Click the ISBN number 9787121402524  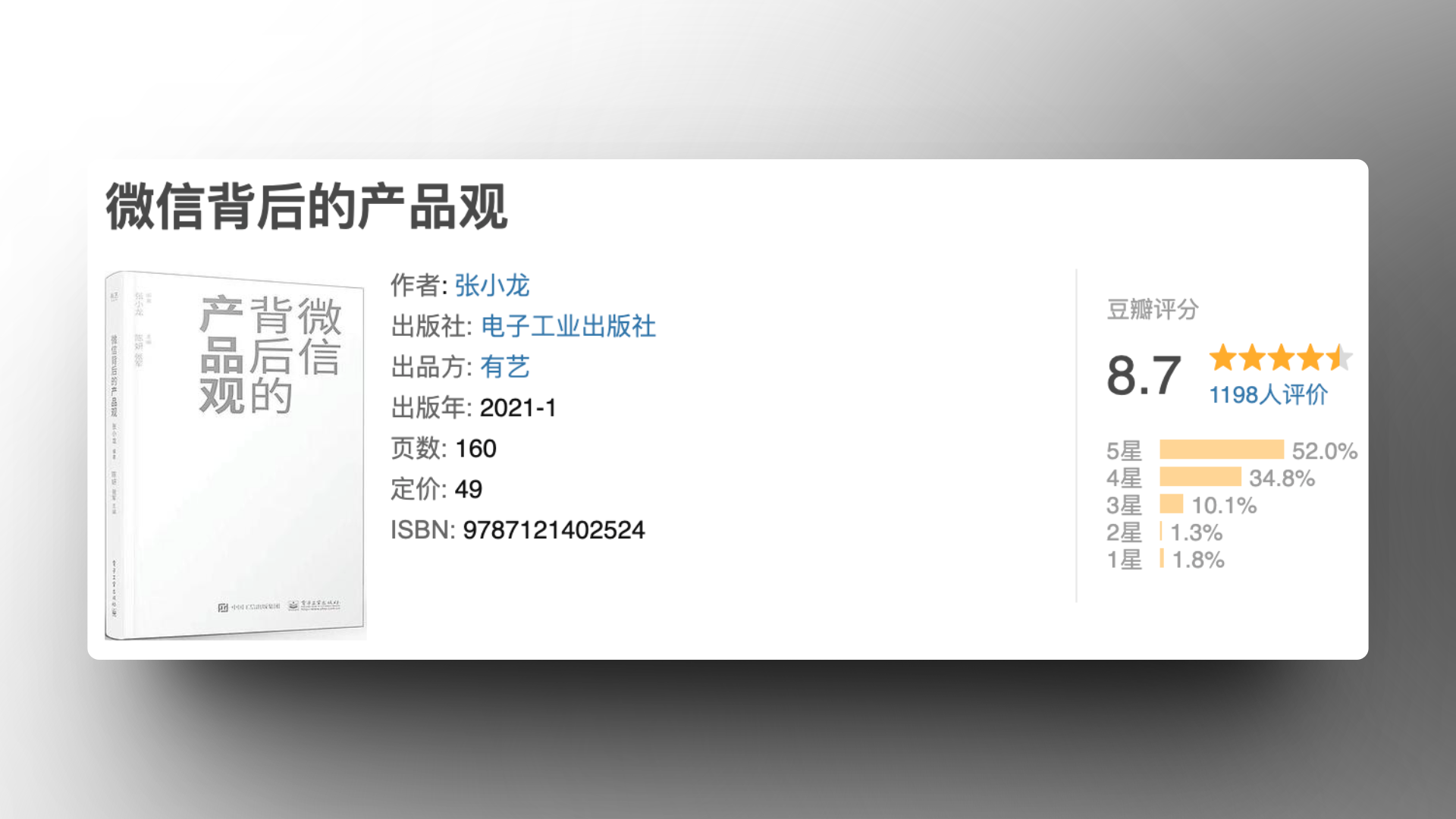(555, 531)
